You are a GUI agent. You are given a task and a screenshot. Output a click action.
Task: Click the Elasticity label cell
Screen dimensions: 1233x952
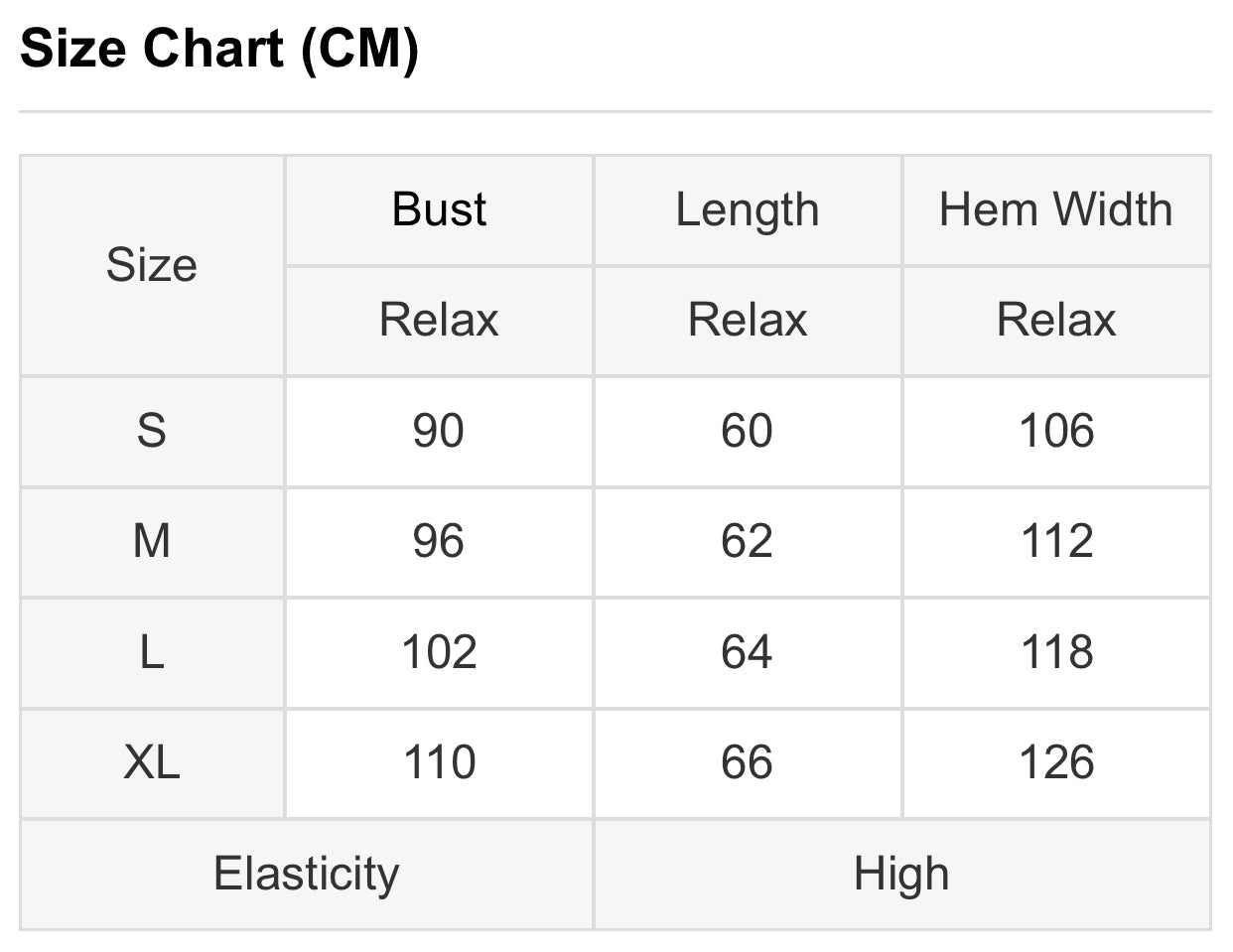306,875
